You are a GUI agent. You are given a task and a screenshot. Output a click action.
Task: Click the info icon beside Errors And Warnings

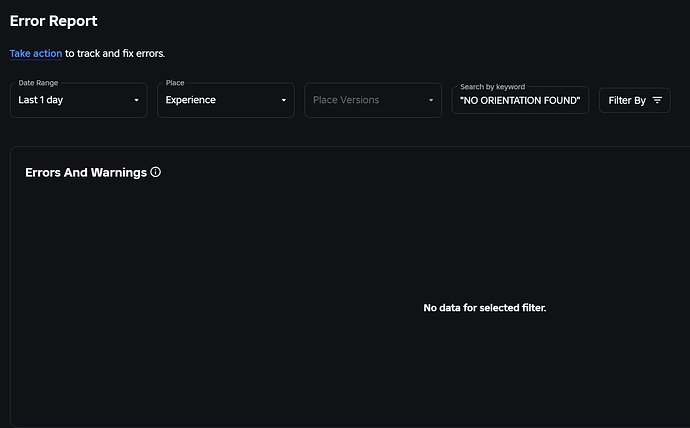[x=156, y=172]
